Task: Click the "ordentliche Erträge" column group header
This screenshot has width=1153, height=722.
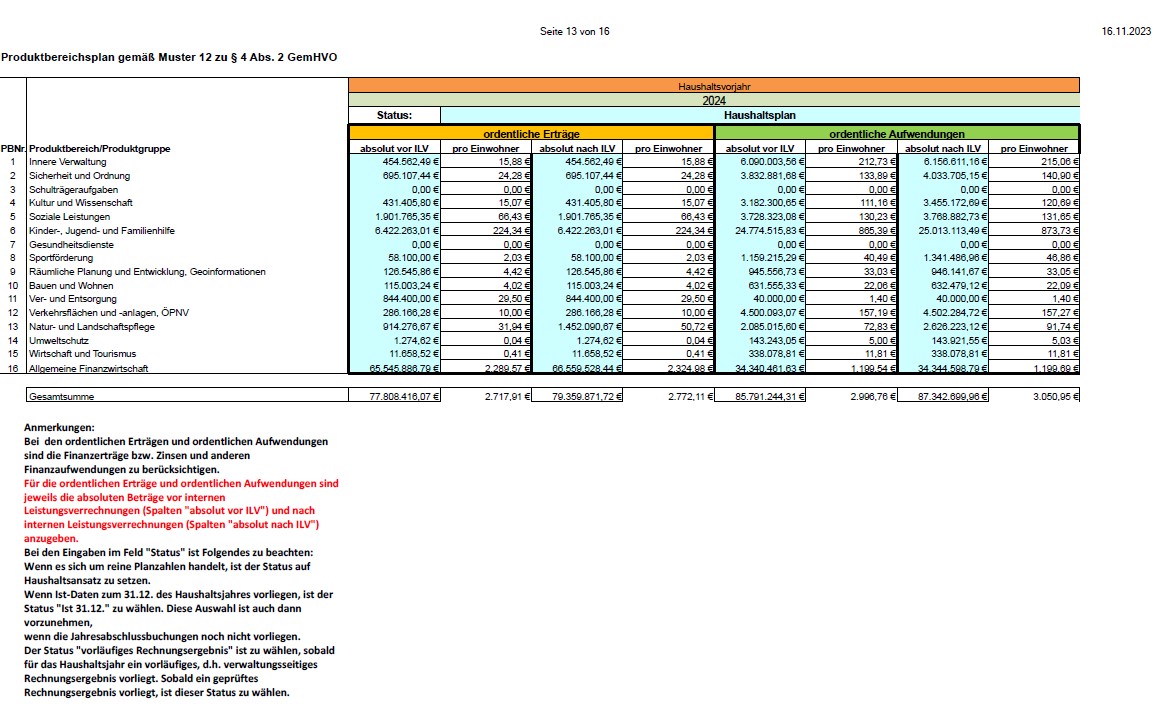Action: coord(531,133)
